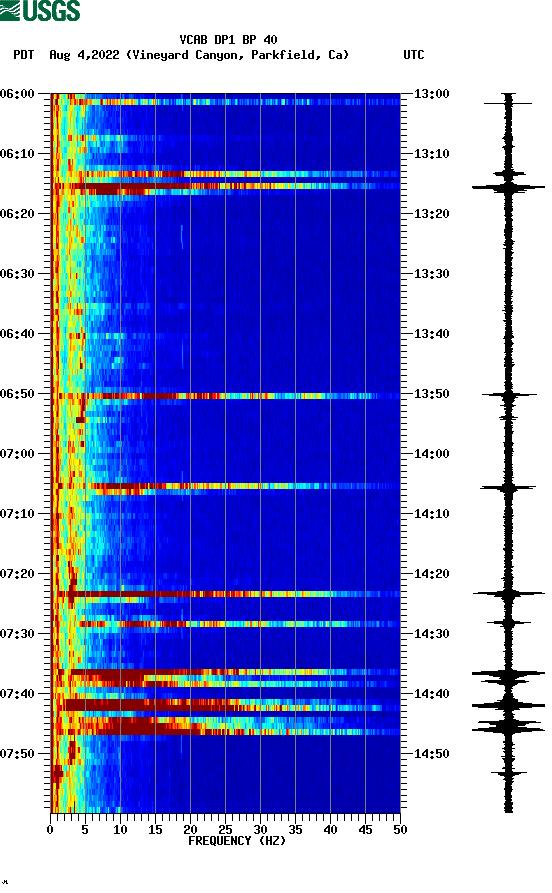Click the 07:00 PDT time label
Image resolution: width=552 pixels, height=893 pixels.
point(17,454)
